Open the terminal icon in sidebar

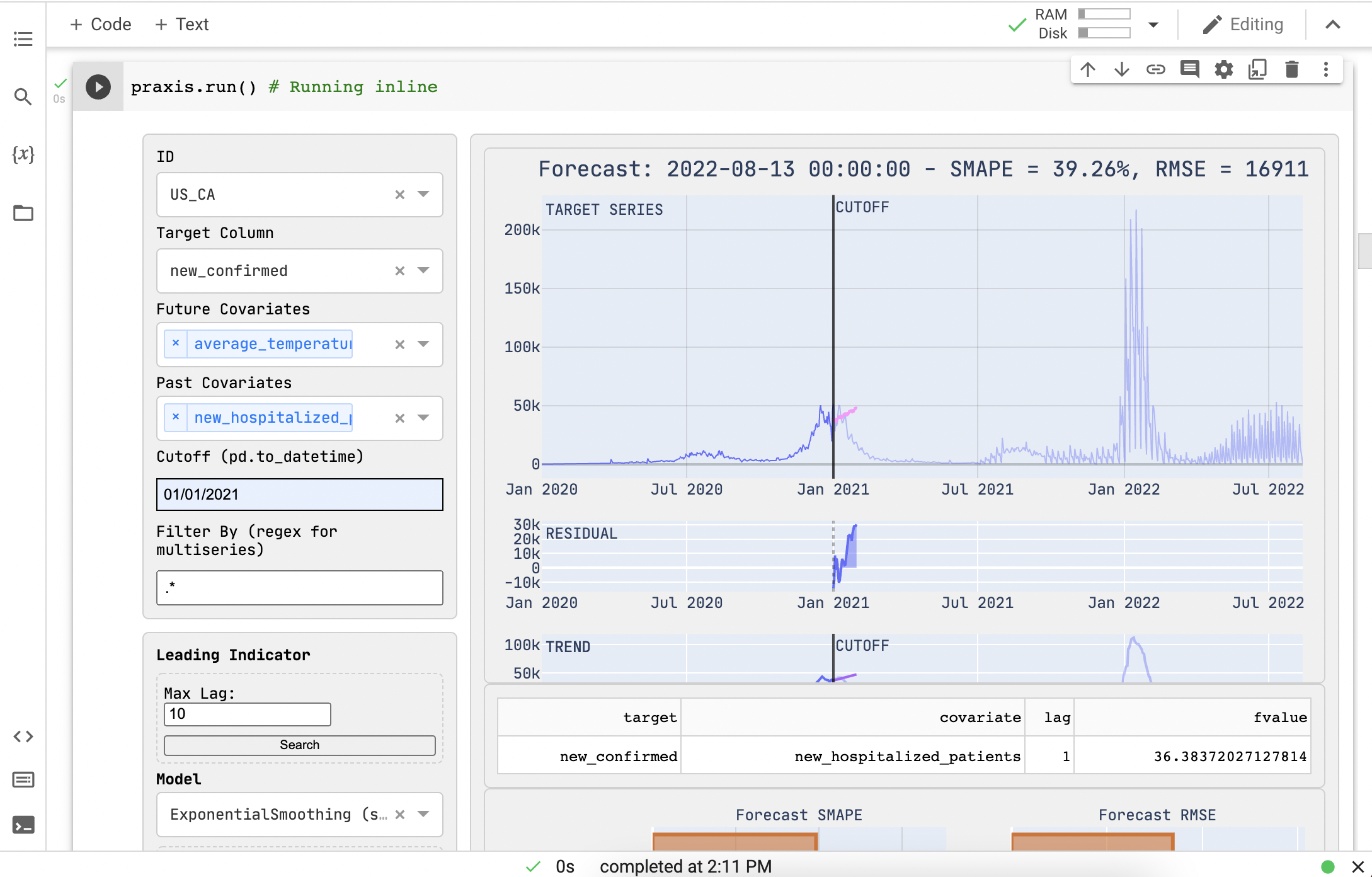(x=23, y=825)
